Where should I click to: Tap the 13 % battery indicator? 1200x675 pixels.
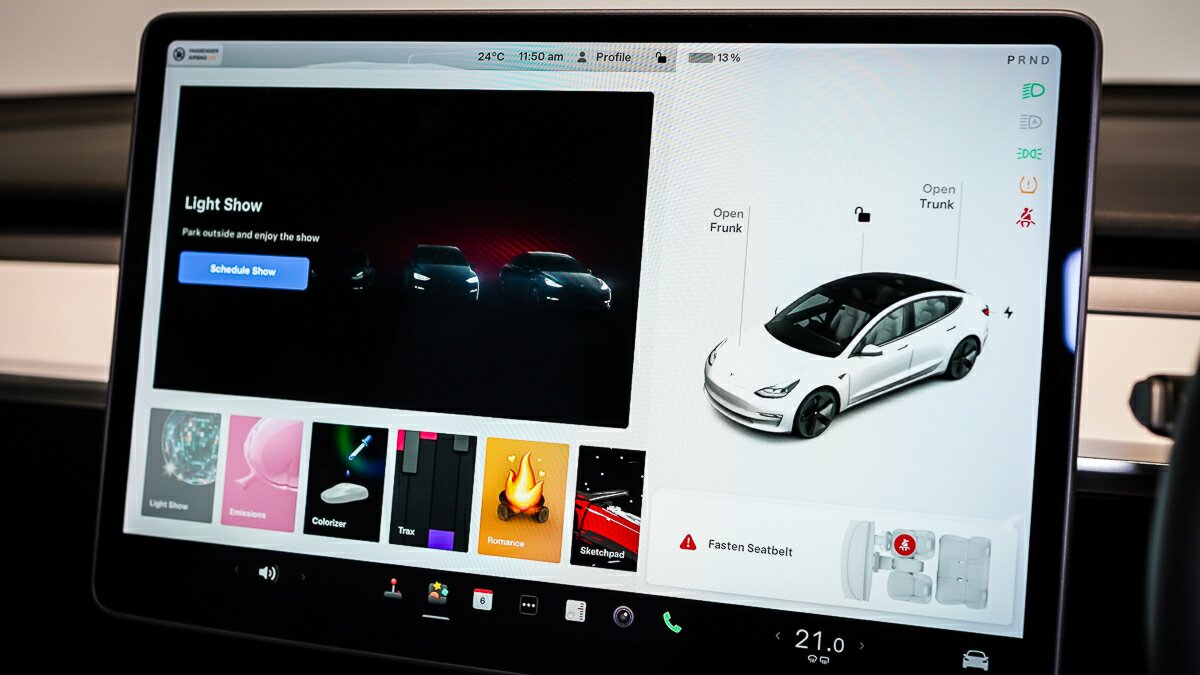coord(714,58)
